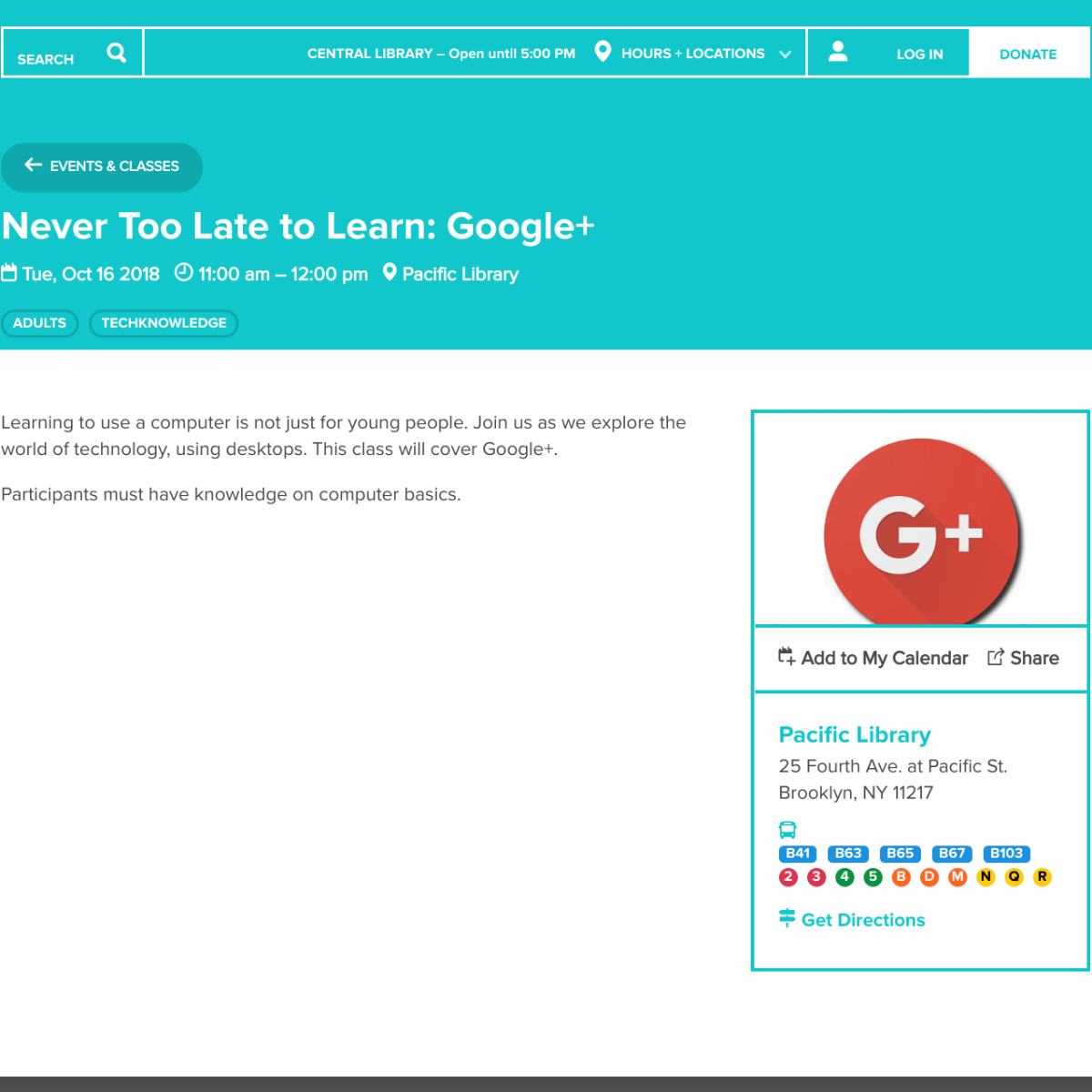Select the B65 bus badge
This screenshot has height=1092, width=1092.
[x=900, y=854]
